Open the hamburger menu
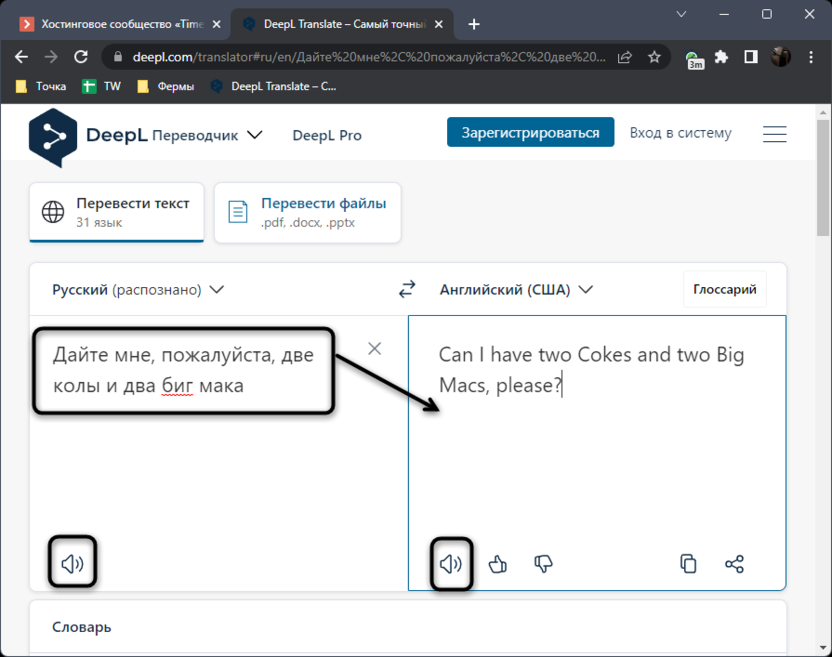 point(774,134)
